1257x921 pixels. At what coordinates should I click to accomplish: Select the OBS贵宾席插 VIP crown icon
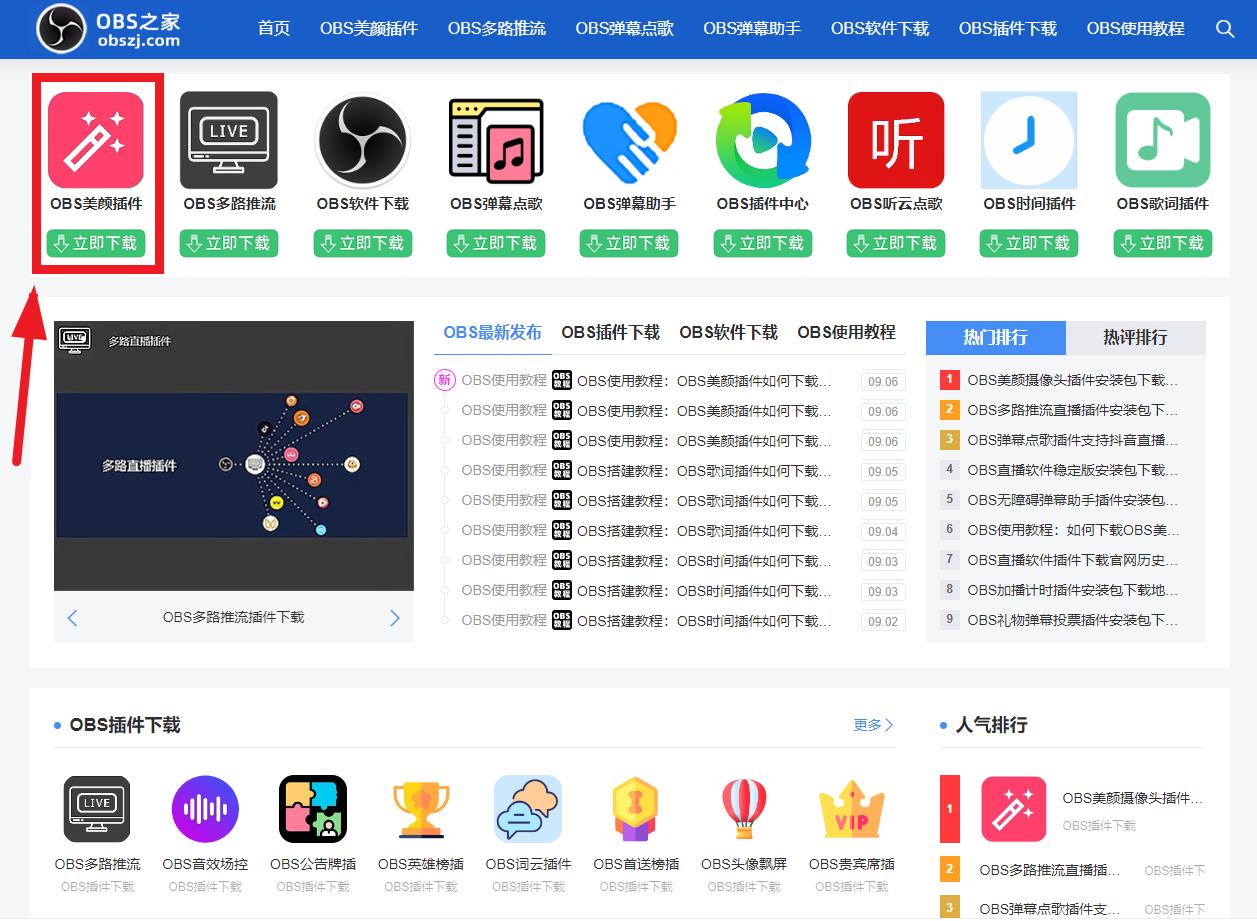point(852,808)
